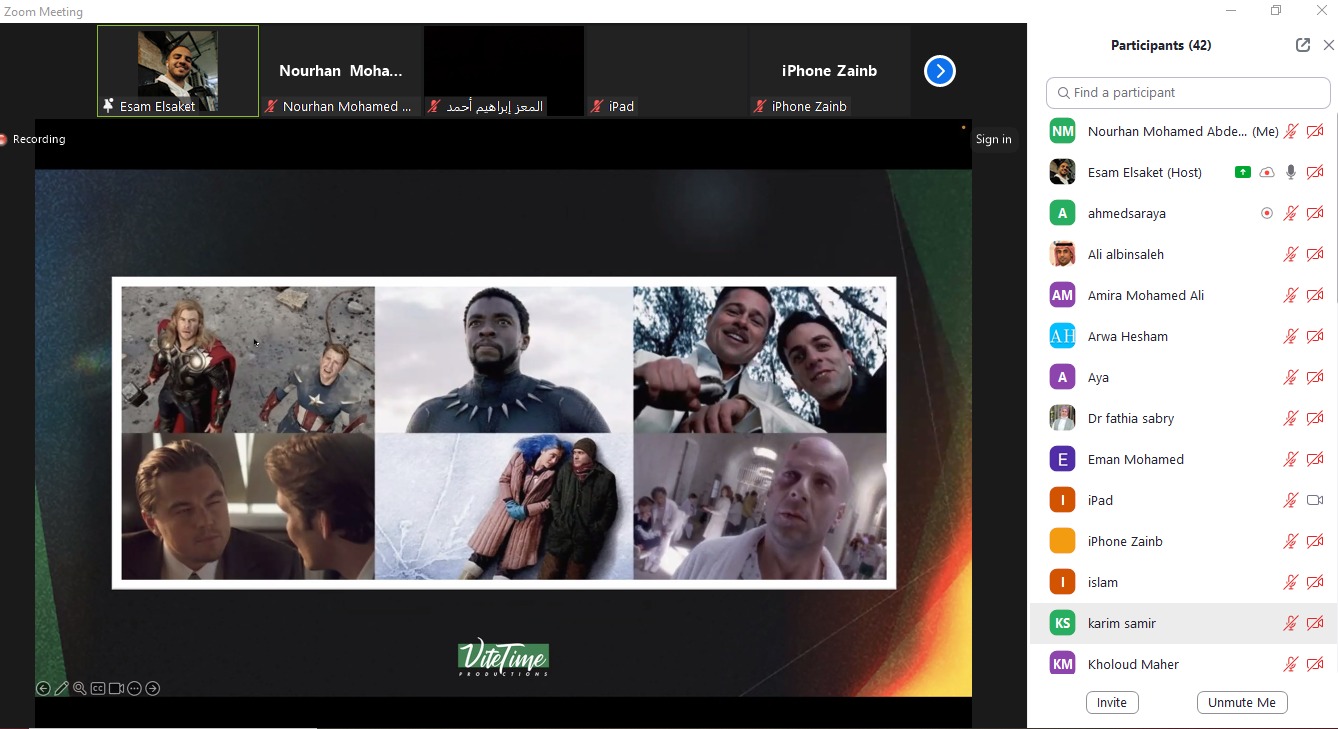Go to previous slide with back arrow
This screenshot has width=1338, height=729.
coord(43,688)
